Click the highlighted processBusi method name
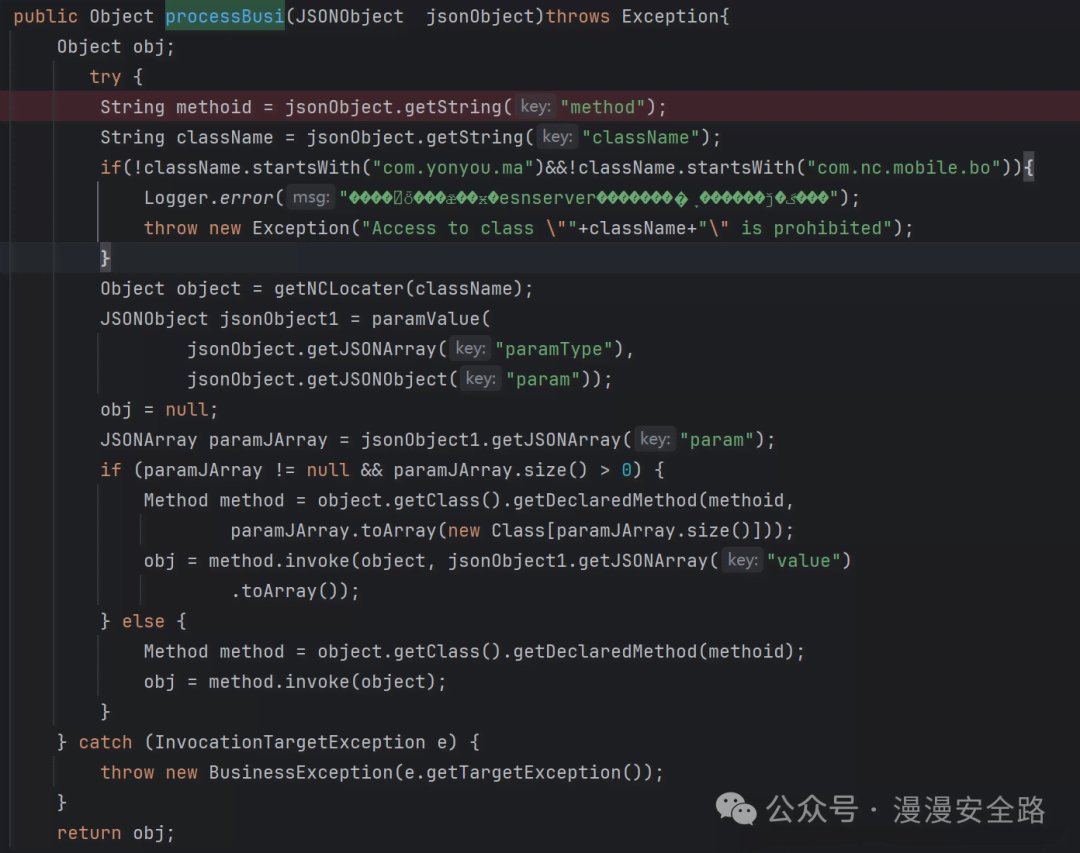The image size is (1080, 853). pyautogui.click(x=225, y=17)
